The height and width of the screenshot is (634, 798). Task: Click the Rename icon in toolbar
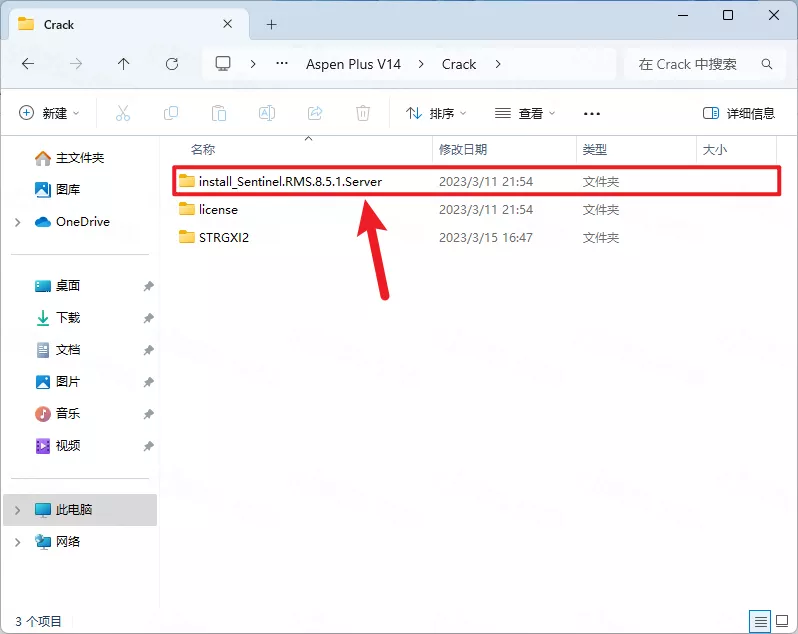tap(267, 113)
